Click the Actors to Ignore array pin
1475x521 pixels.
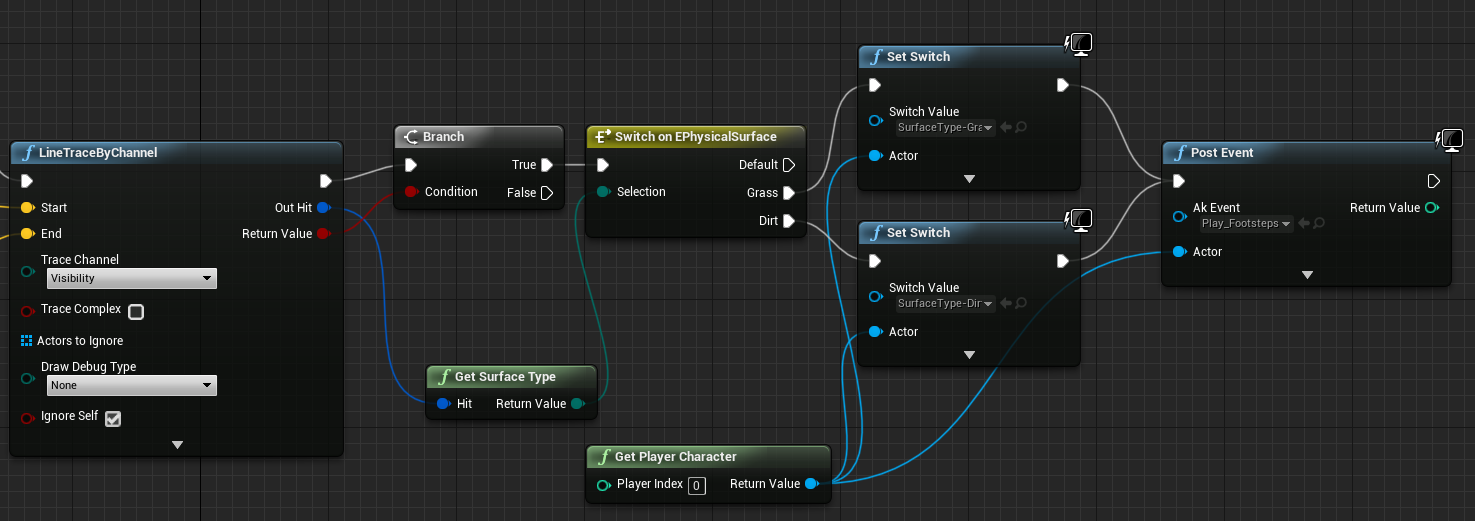coord(27,341)
